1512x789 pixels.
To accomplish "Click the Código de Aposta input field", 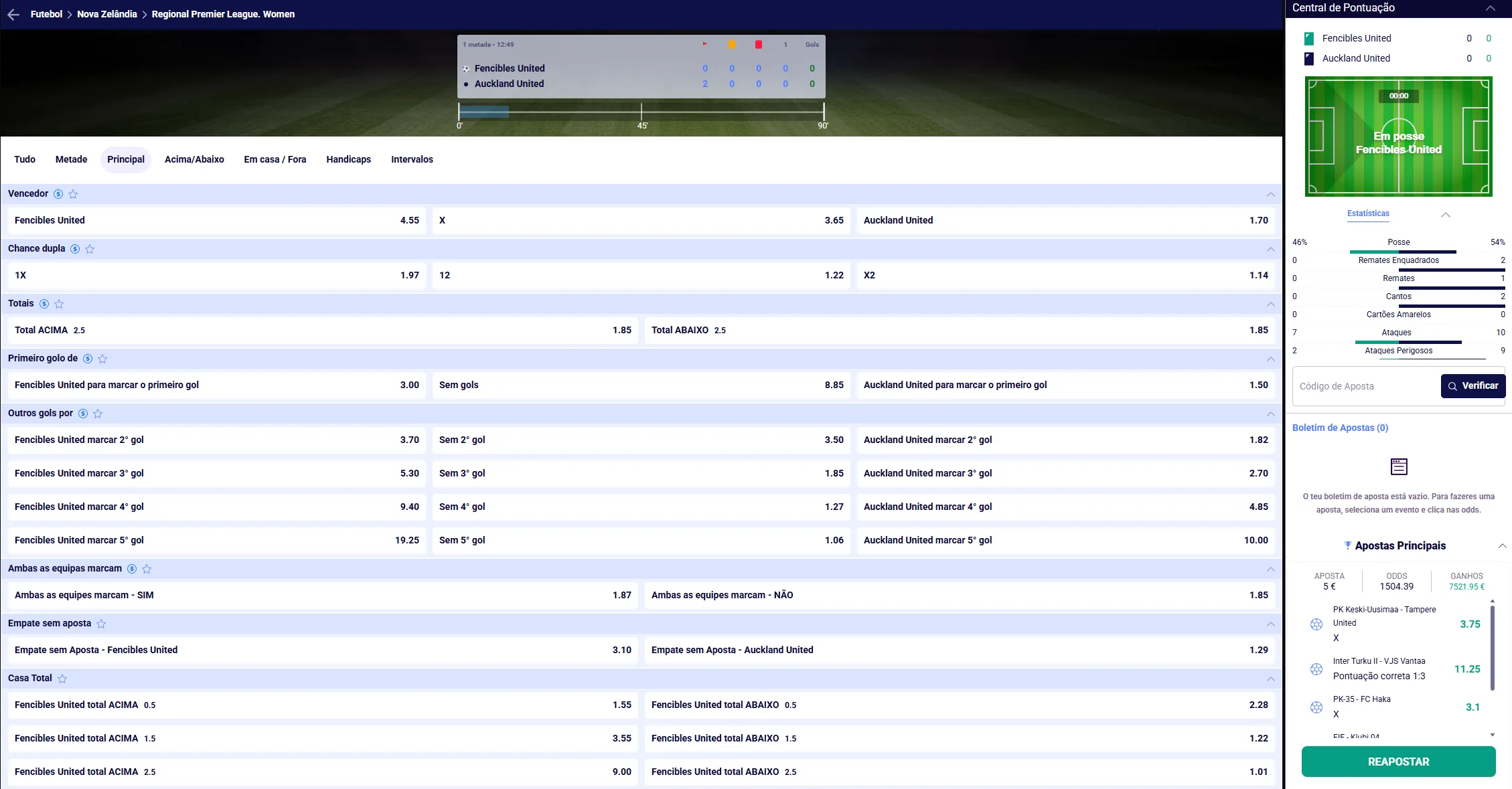I will click(x=1367, y=386).
